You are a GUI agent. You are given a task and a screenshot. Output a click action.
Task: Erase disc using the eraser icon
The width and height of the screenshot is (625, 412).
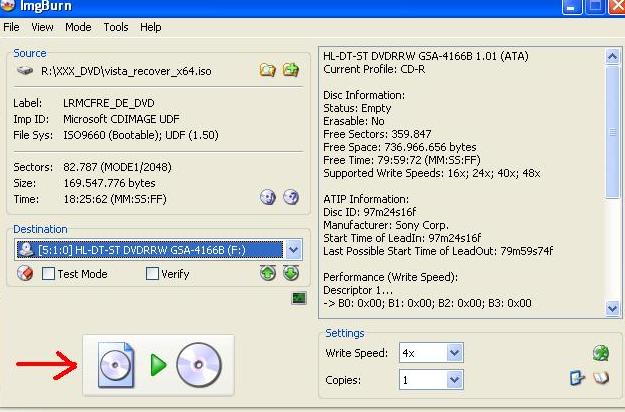[25, 273]
